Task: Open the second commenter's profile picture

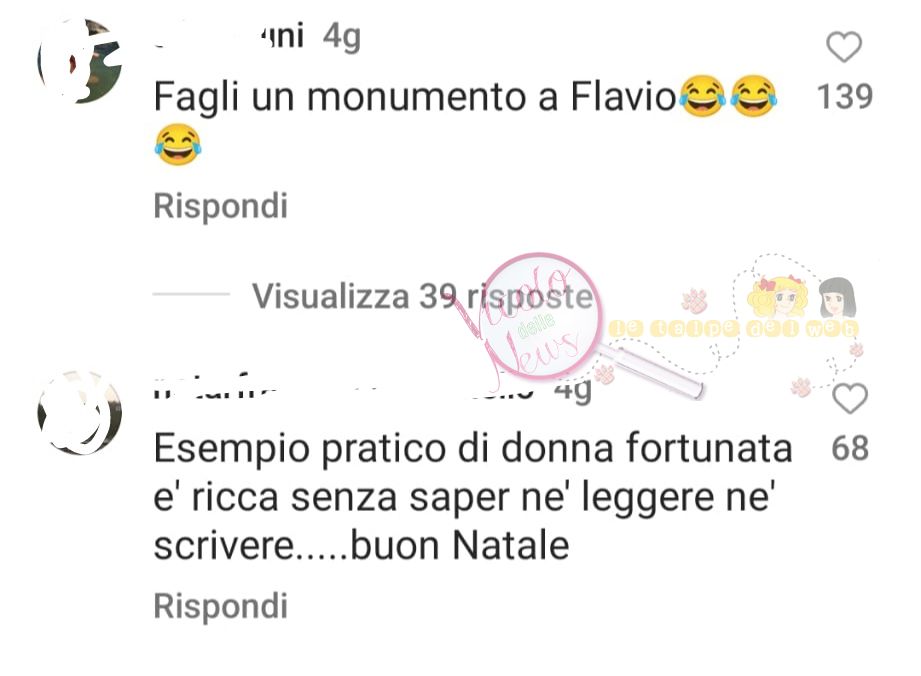Action: point(79,412)
